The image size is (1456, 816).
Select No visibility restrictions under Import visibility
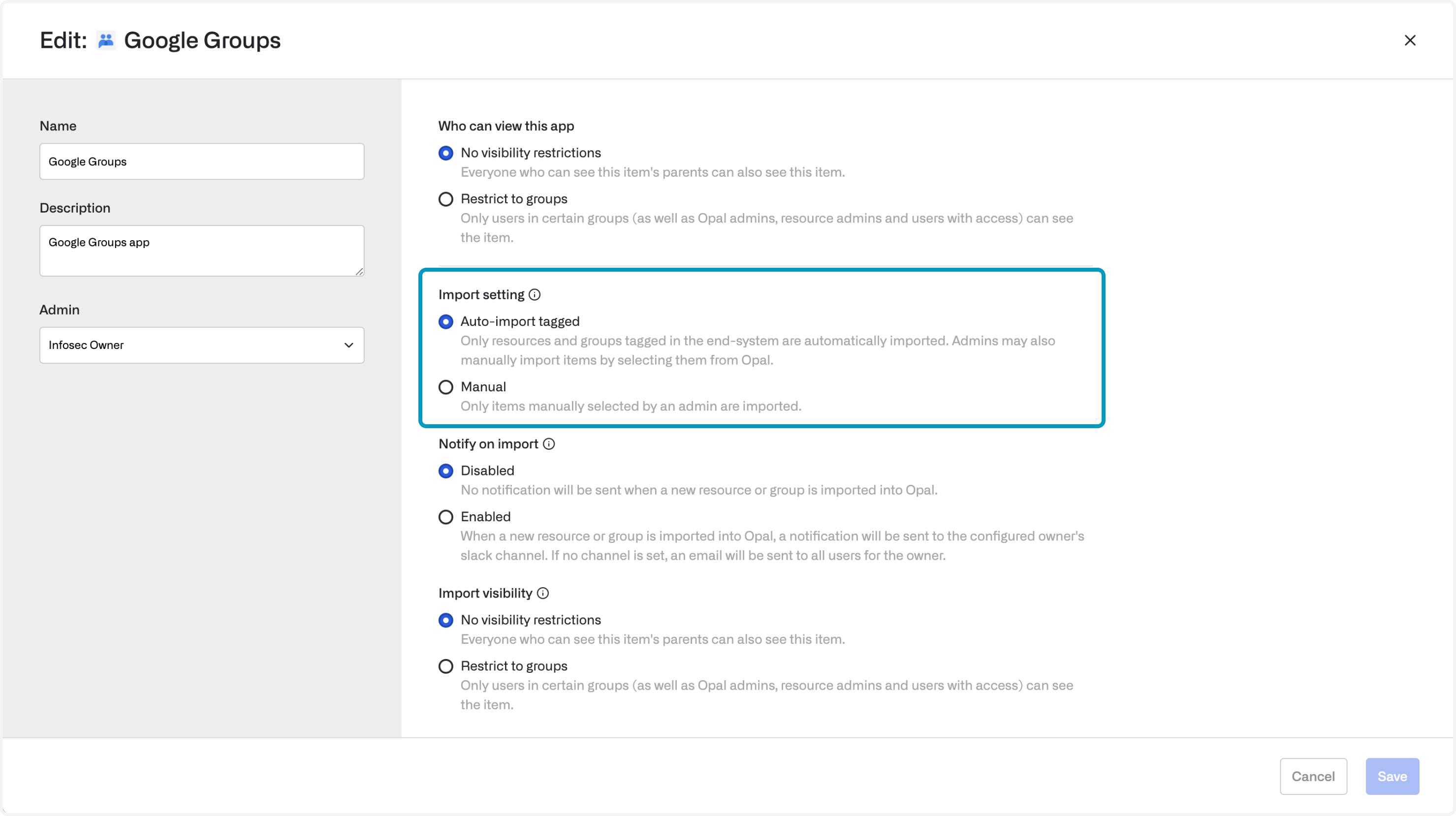pos(446,620)
